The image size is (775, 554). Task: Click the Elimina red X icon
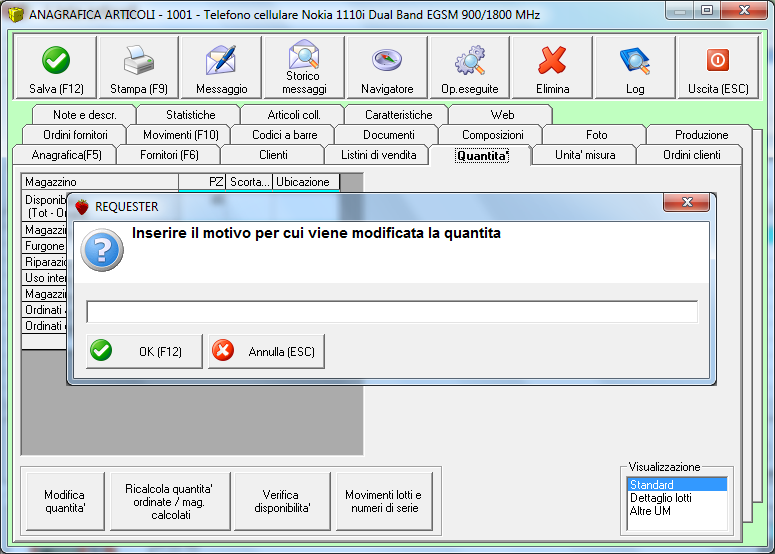pos(552,60)
